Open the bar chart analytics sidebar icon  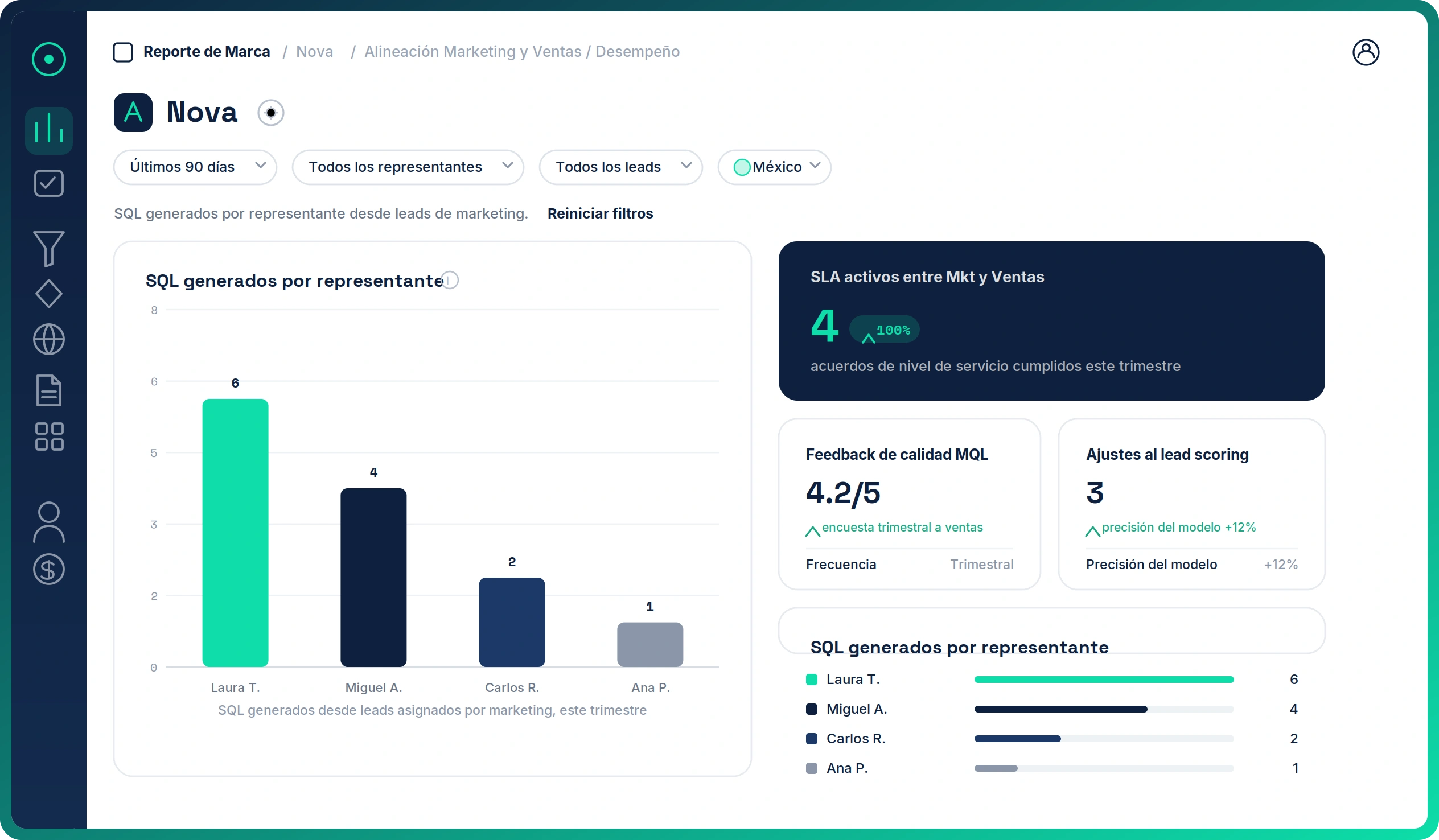48,130
